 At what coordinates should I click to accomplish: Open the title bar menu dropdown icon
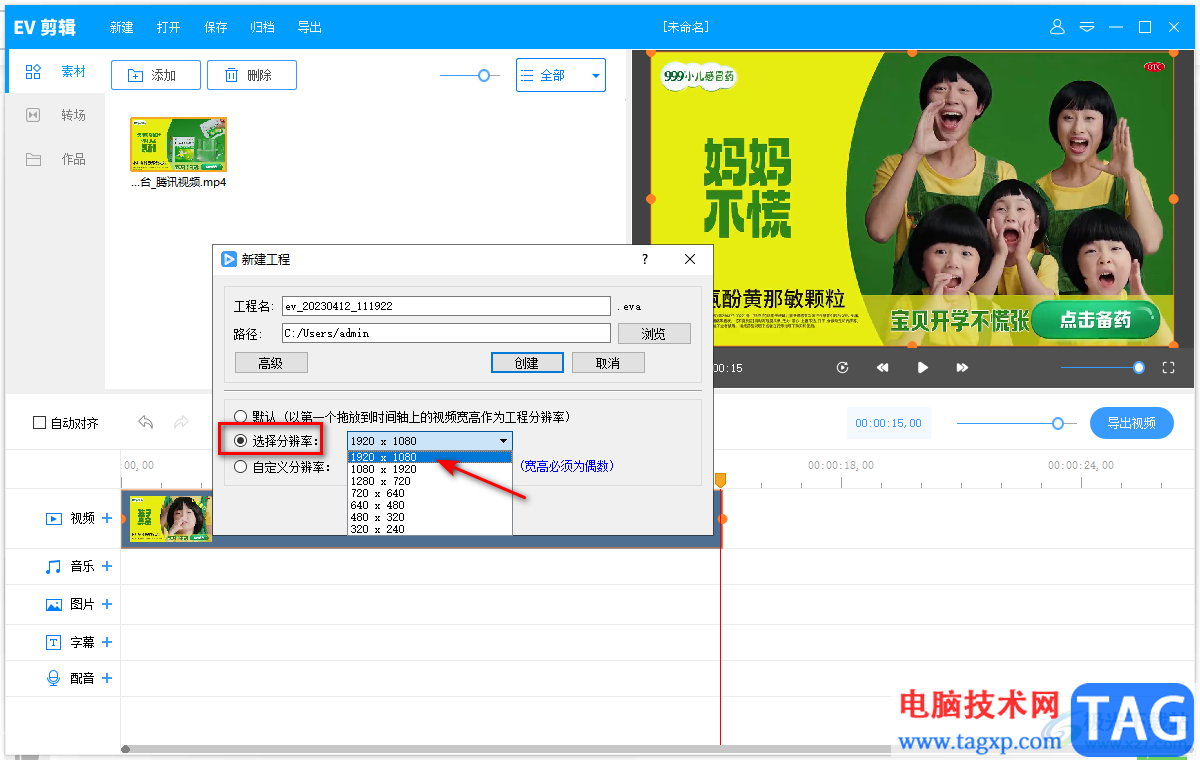coord(1087,27)
